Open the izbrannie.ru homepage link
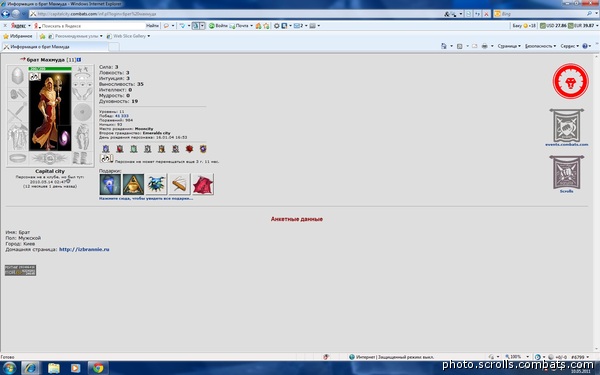Viewport: 600px width, 375px height. pyautogui.click(x=84, y=249)
